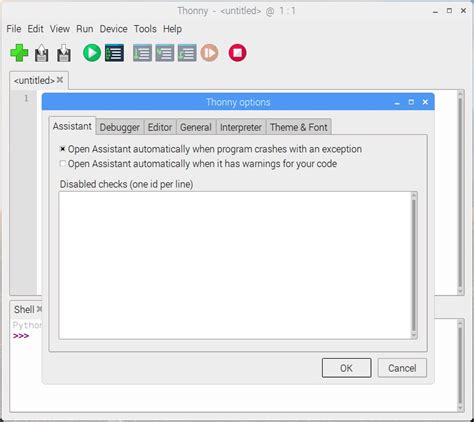Viewport: 474px width, 422px height.
Task: Open the Device menu
Action: 113,29
